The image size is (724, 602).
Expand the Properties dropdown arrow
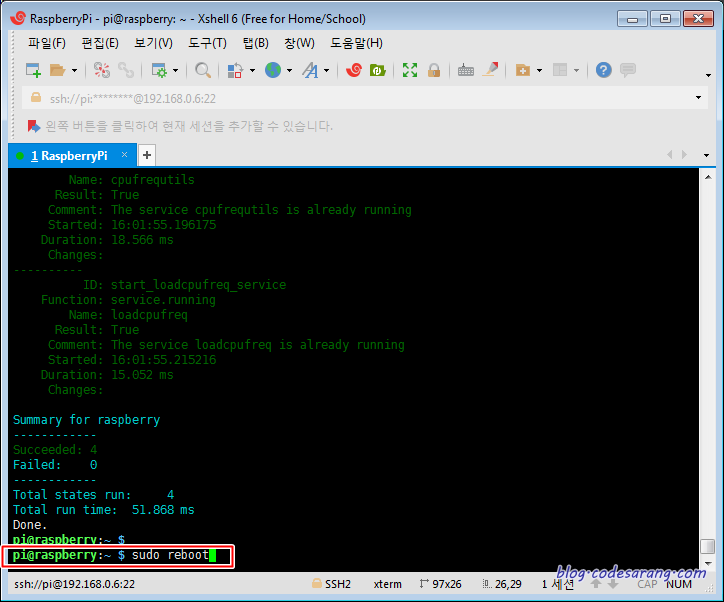(x=175, y=71)
